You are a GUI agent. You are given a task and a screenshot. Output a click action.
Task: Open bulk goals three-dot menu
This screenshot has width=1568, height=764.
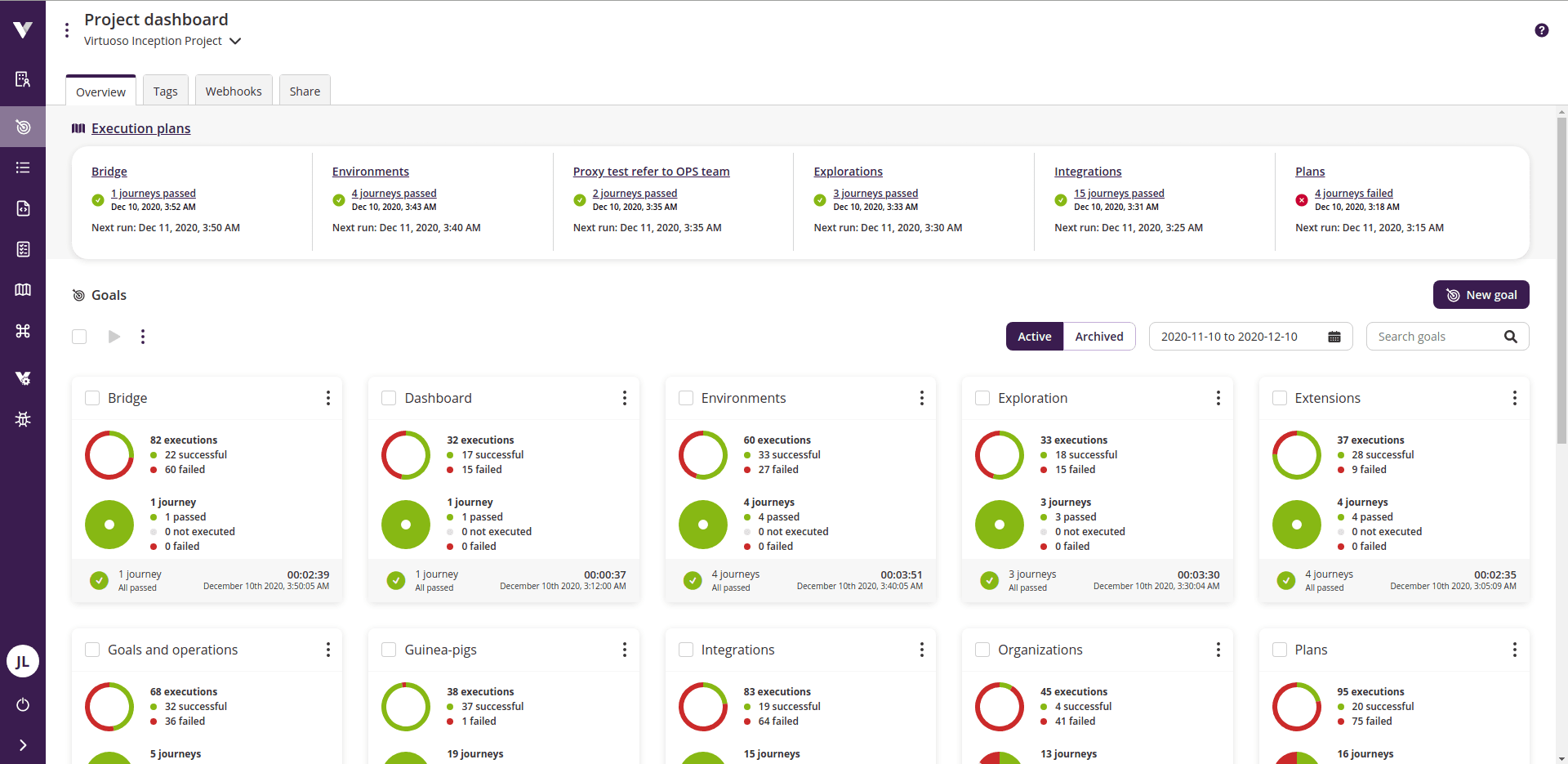pyautogui.click(x=143, y=337)
